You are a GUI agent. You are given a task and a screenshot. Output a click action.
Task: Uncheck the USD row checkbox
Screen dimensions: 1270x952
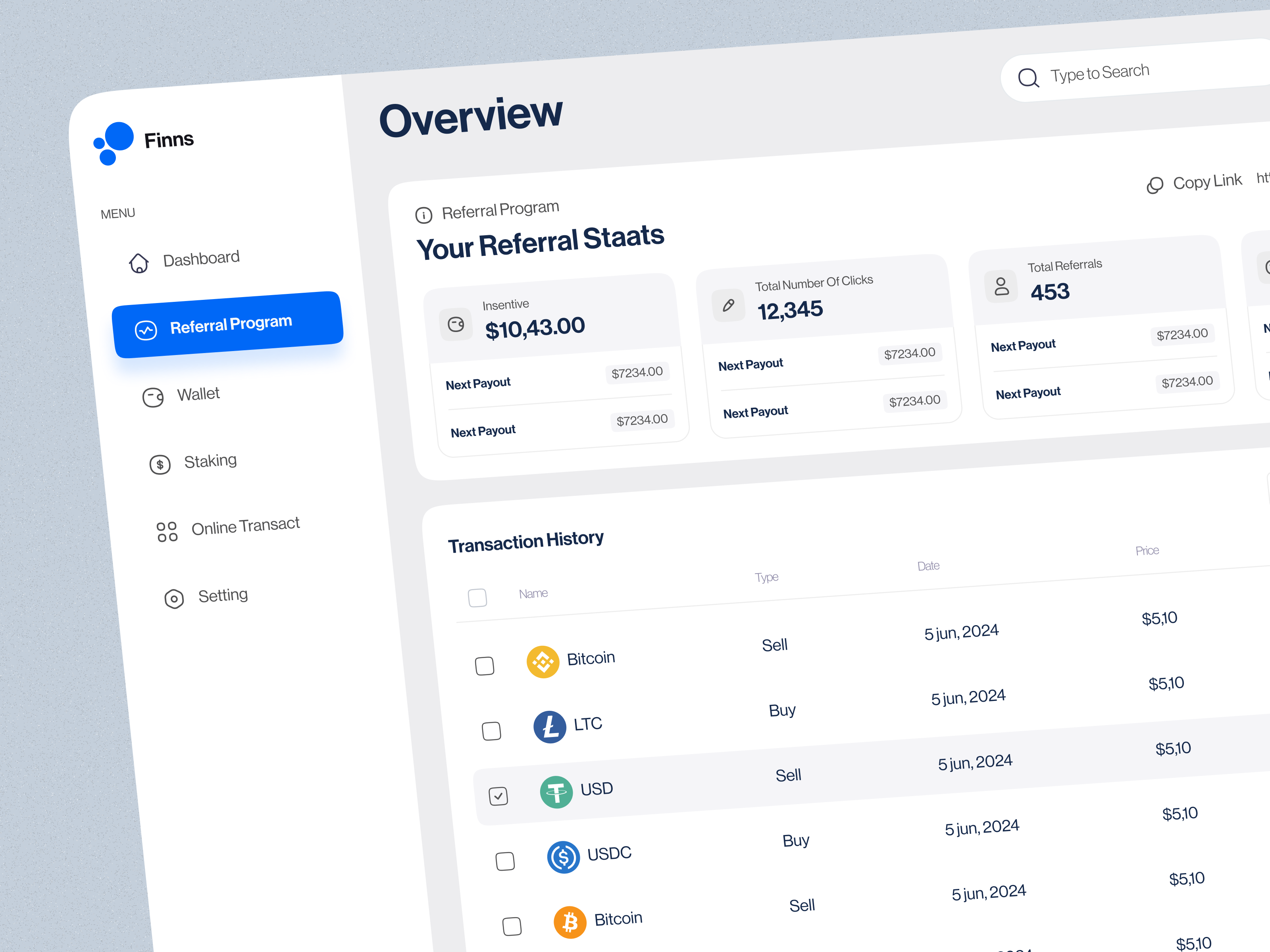tap(498, 796)
